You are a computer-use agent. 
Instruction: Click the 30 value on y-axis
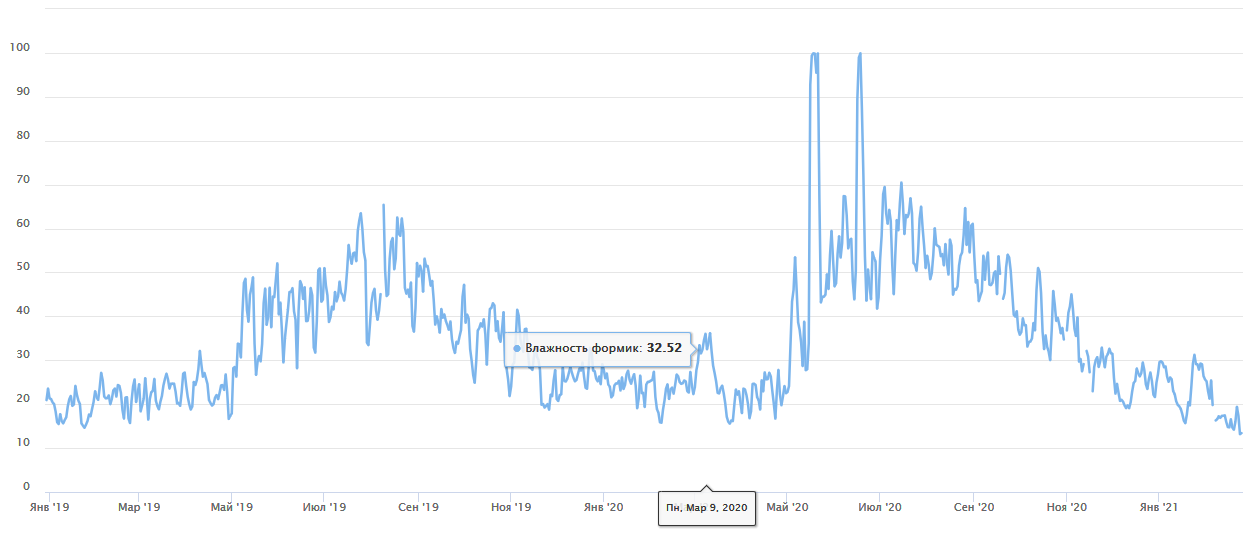pyautogui.click(x=23, y=355)
